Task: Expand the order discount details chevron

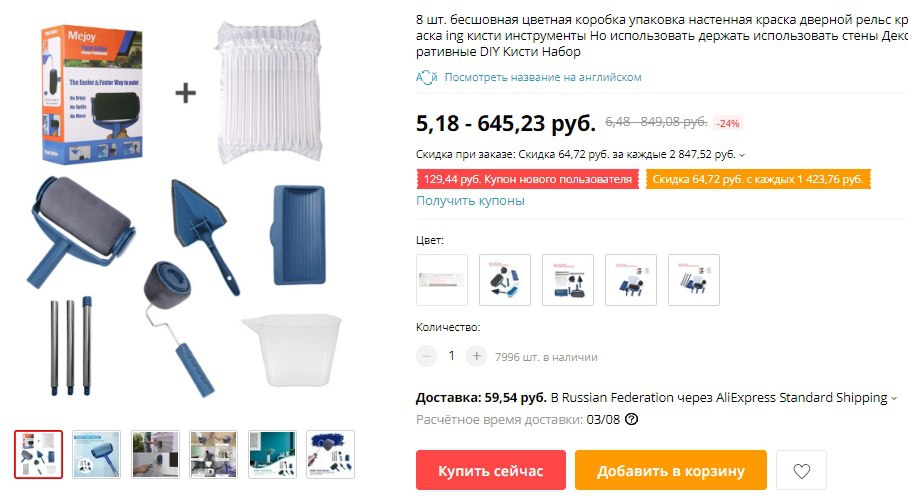Action: [742, 155]
